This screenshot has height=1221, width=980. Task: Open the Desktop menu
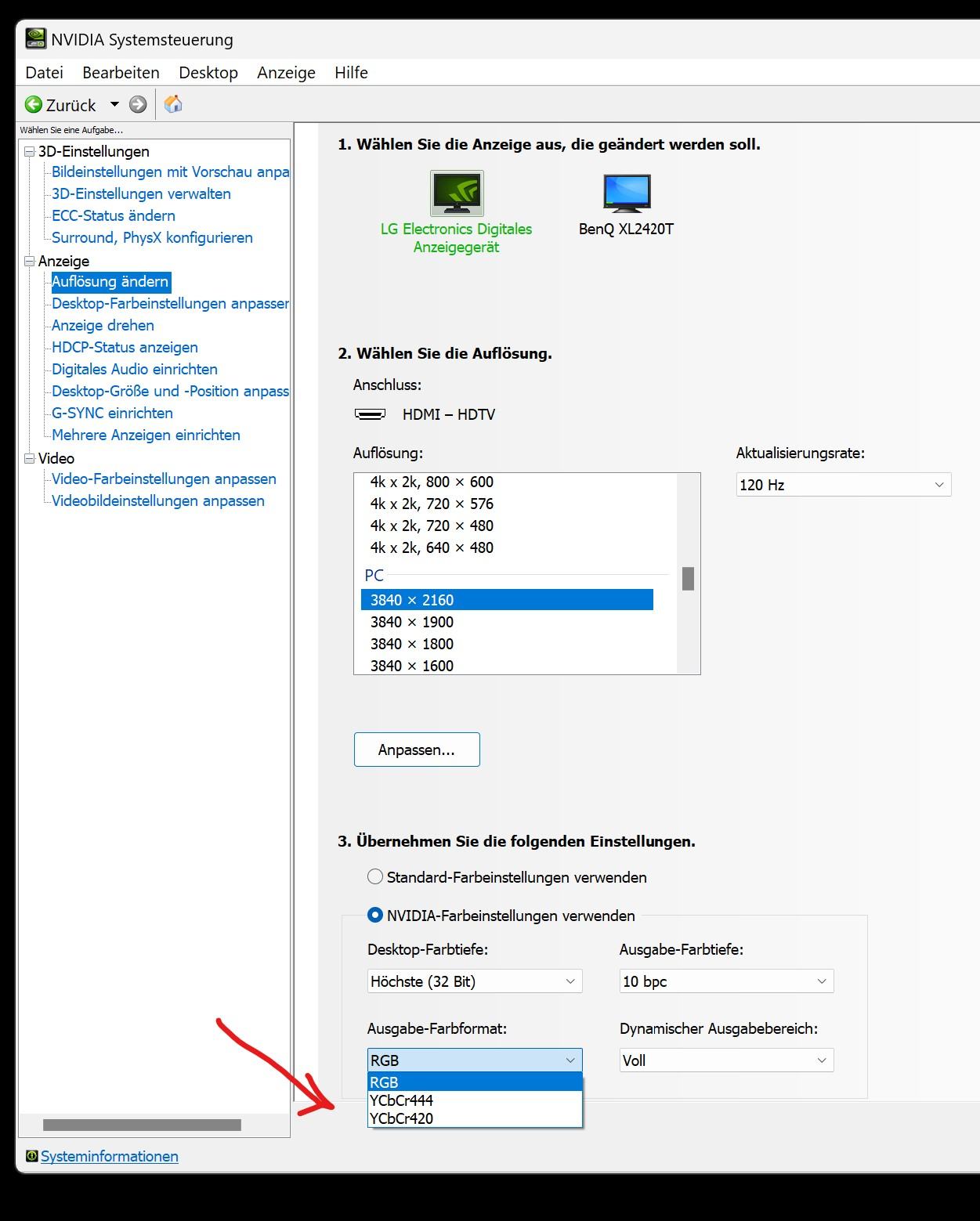pos(208,73)
